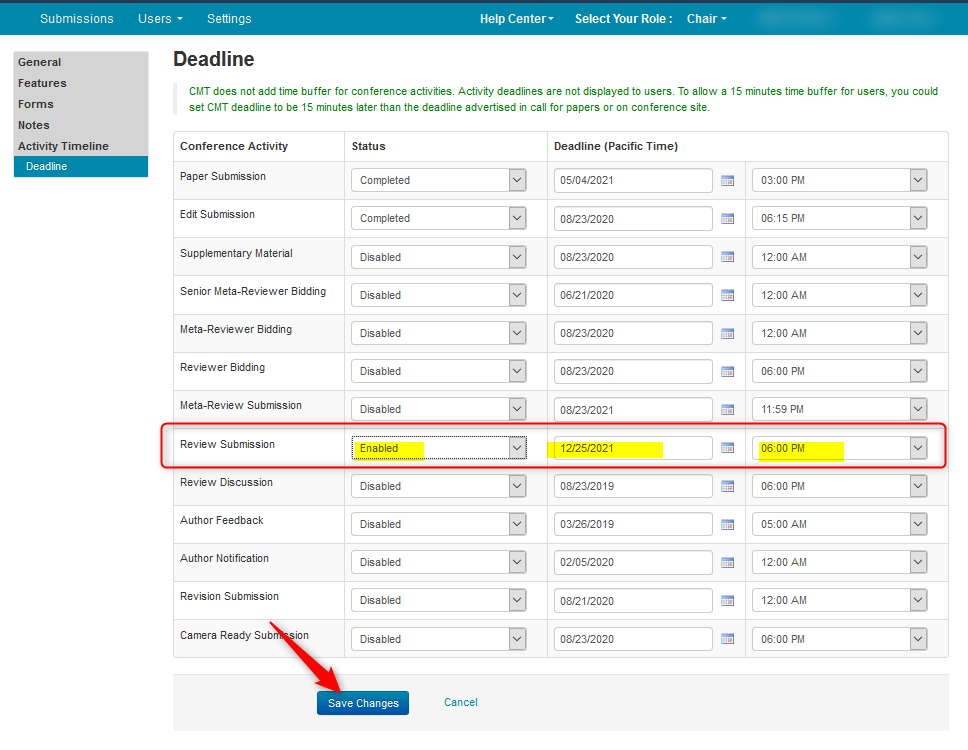Open calendar icon for Author Feedback date
This screenshot has height=750, width=968.
(728, 525)
